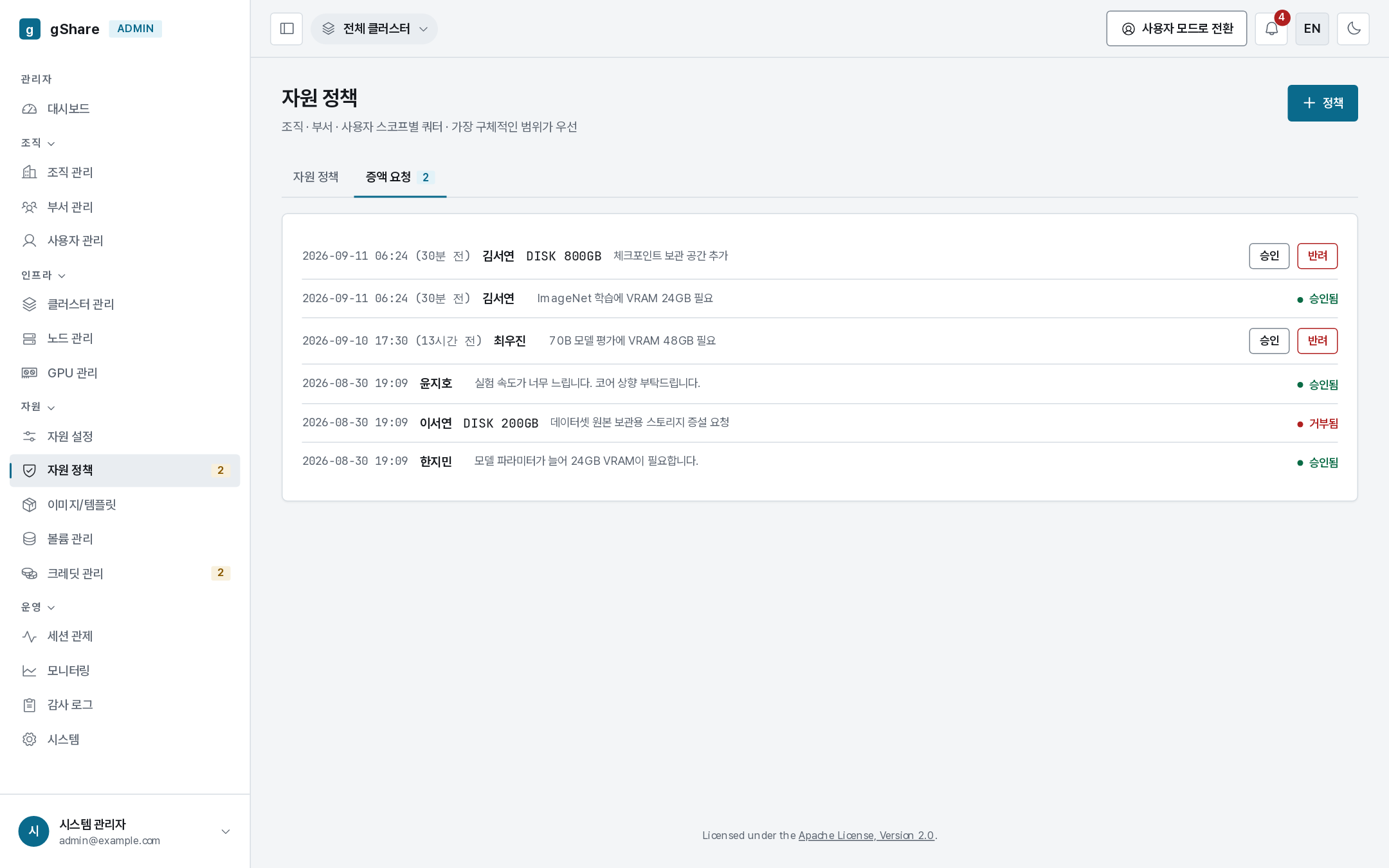The image size is (1389, 868).
Task: Click 사용자 모드로 전환 button
Action: point(1176,29)
